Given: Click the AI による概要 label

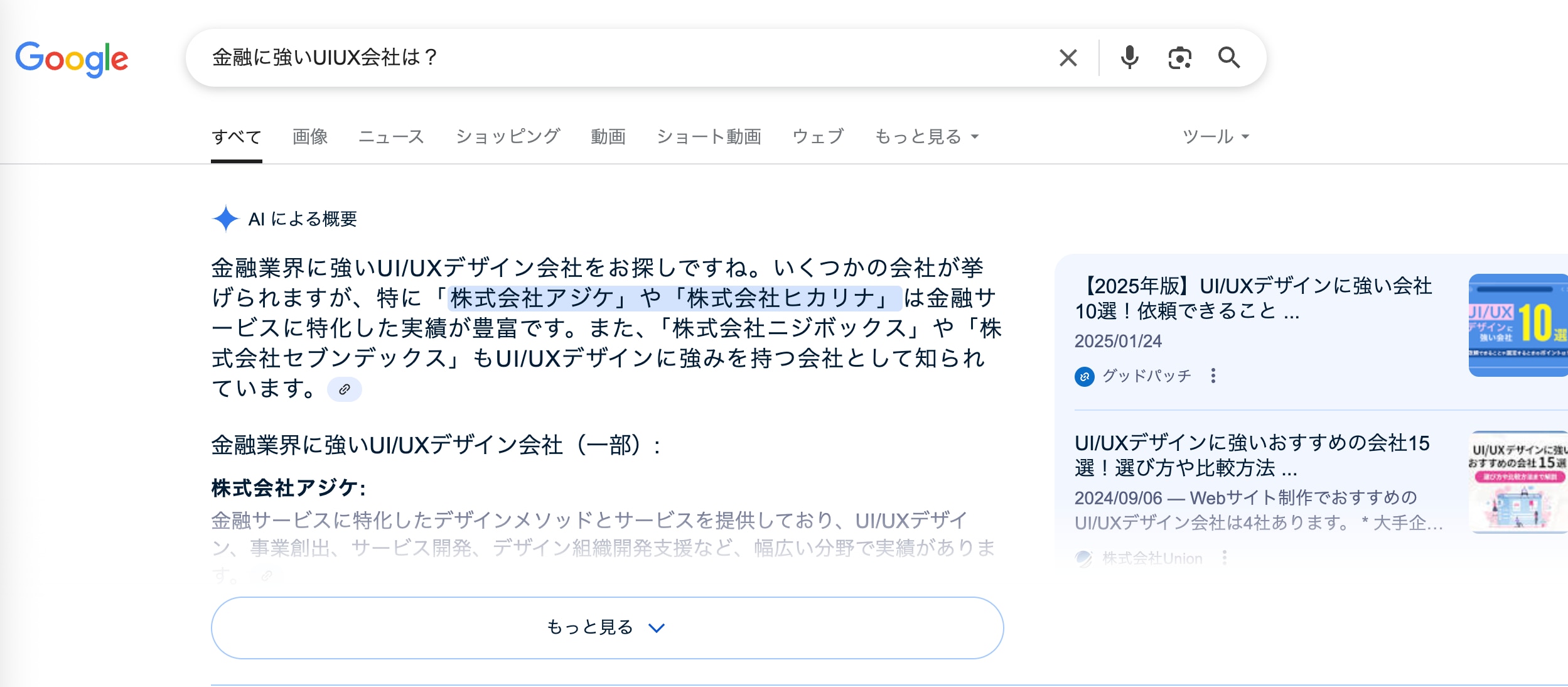Looking at the screenshot, I should (303, 219).
